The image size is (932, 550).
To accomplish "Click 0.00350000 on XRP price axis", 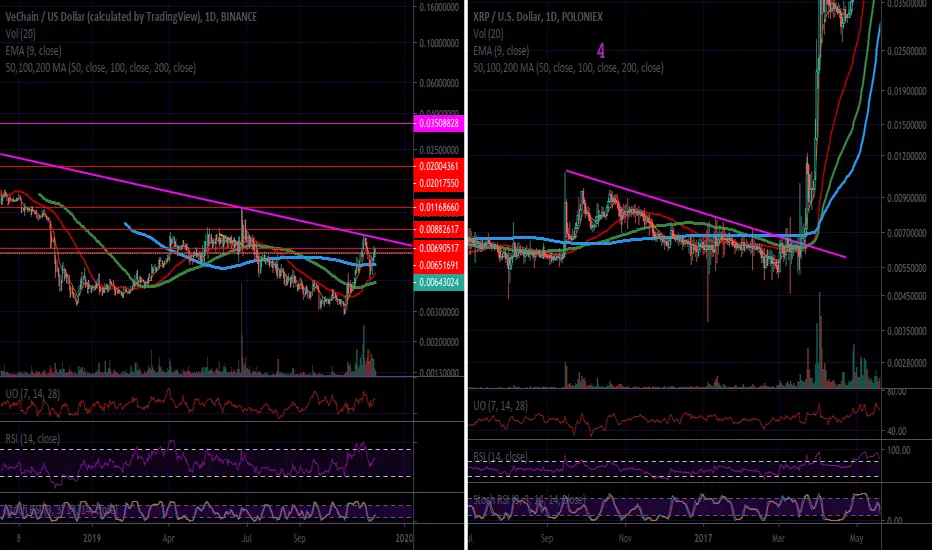I will tap(907, 331).
